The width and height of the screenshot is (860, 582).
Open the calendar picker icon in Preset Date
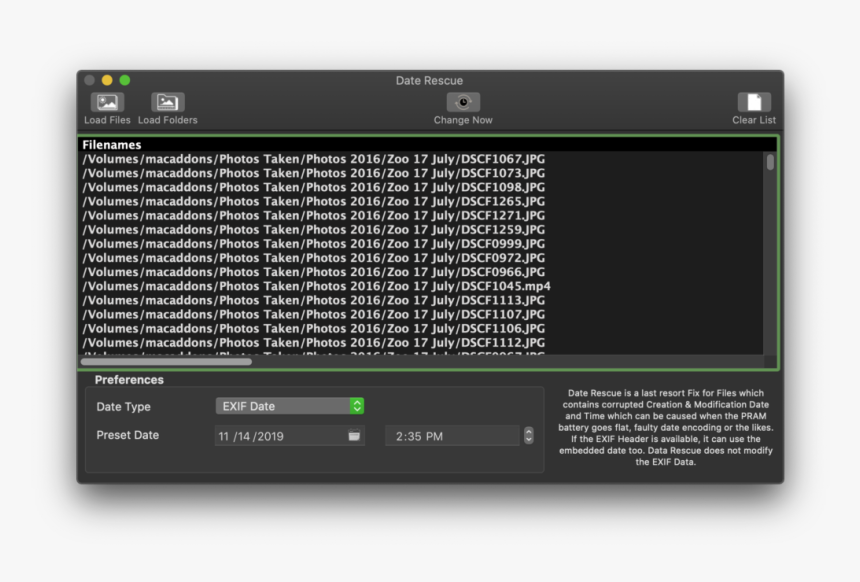[354, 436]
